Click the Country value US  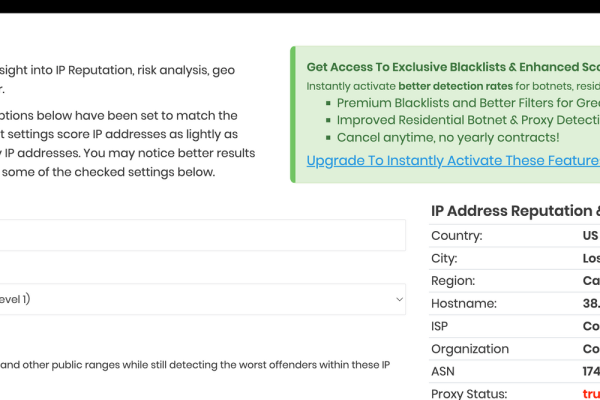pyautogui.click(x=590, y=236)
